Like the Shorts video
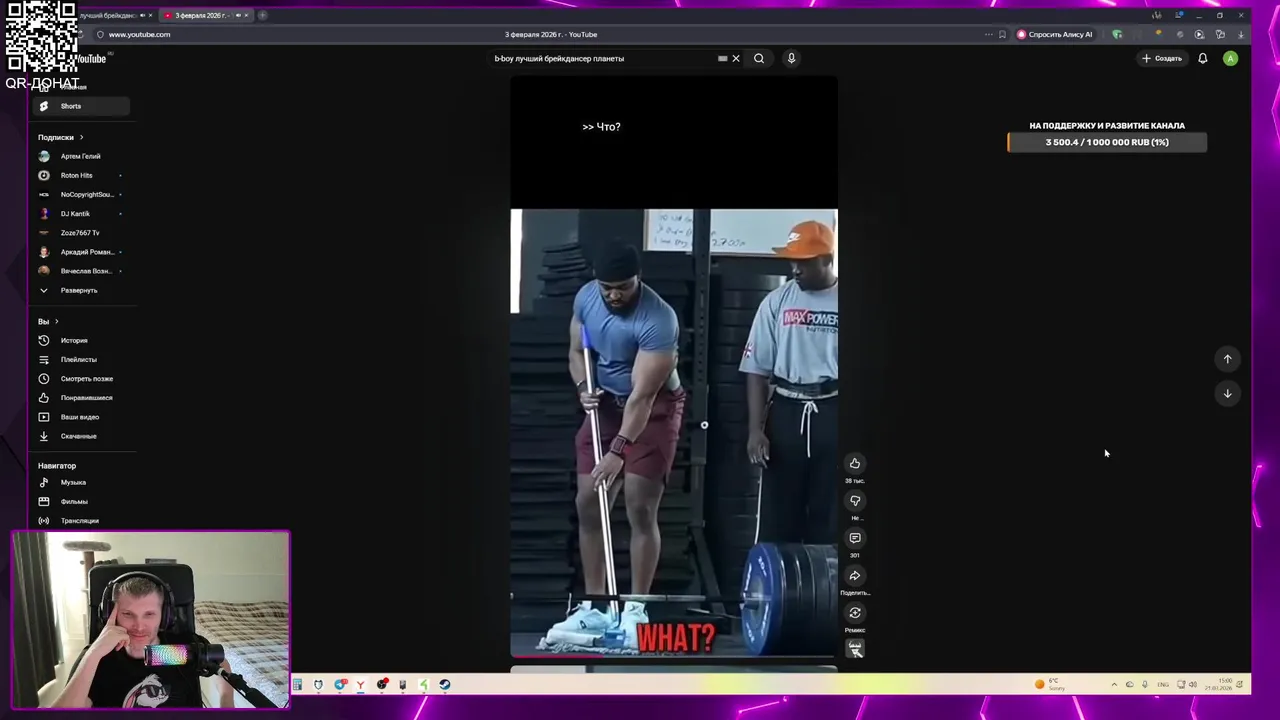 [855, 463]
